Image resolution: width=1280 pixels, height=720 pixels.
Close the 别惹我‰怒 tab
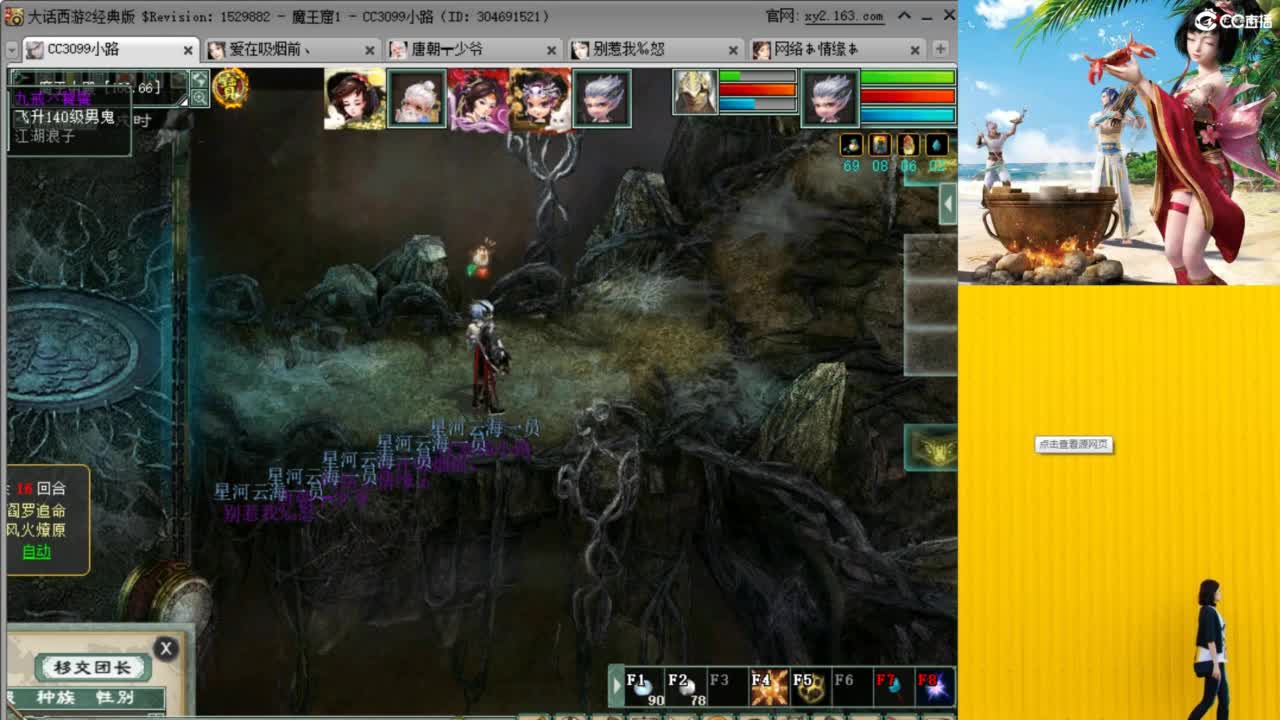(x=734, y=50)
